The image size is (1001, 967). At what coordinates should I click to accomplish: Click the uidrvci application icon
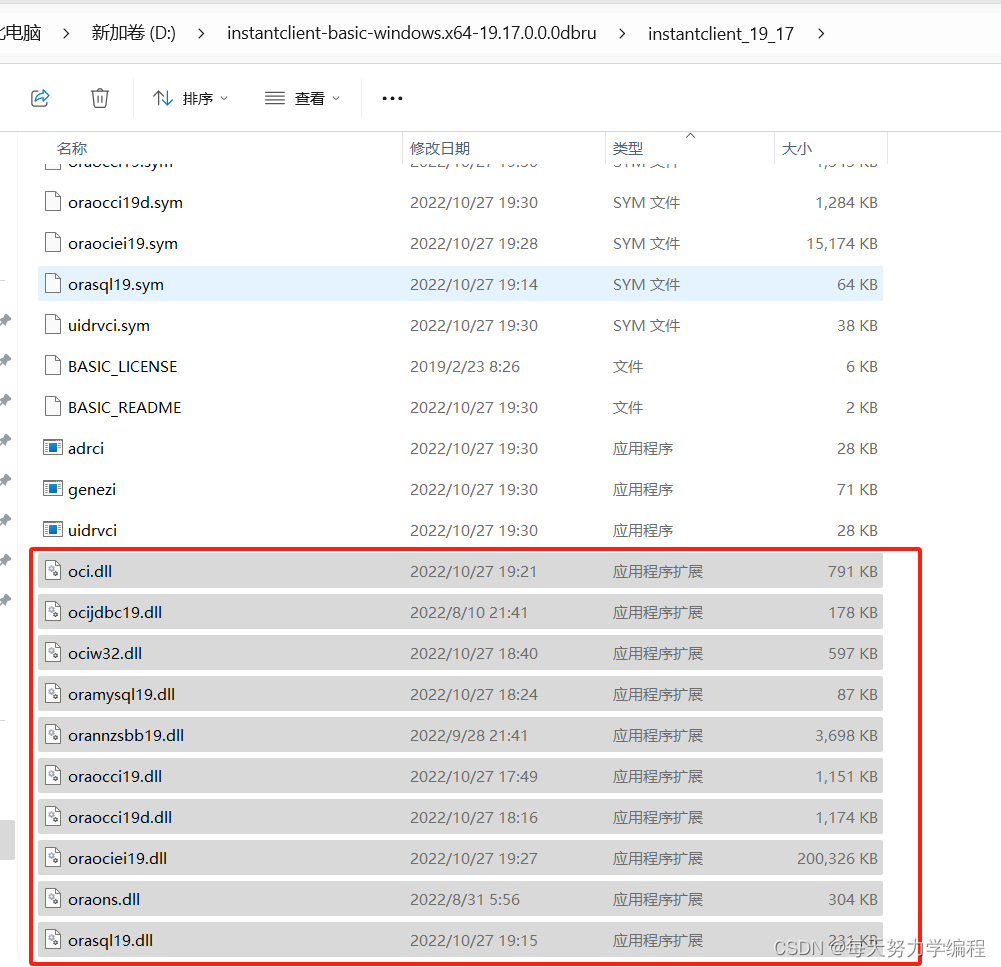click(52, 530)
